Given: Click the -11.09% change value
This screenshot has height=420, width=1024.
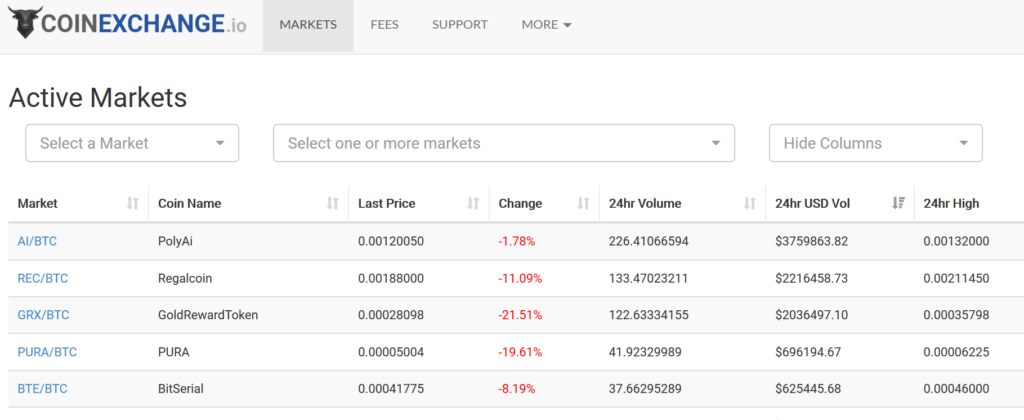Looking at the screenshot, I should click(520, 278).
